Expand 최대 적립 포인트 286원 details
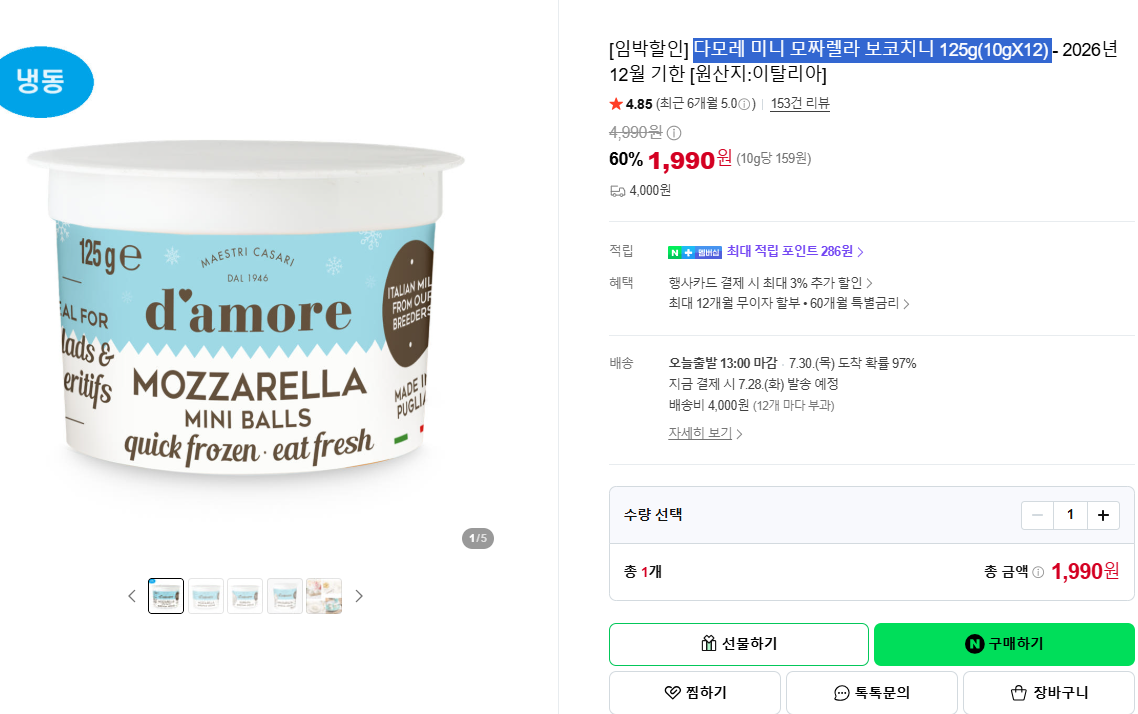1138x714 pixels. pos(795,251)
